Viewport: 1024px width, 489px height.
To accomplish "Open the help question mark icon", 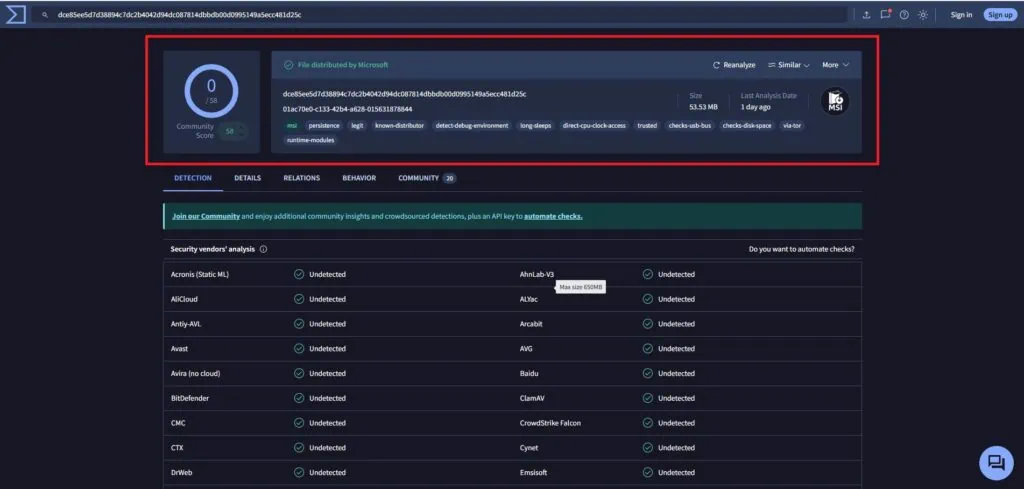I will (x=904, y=14).
